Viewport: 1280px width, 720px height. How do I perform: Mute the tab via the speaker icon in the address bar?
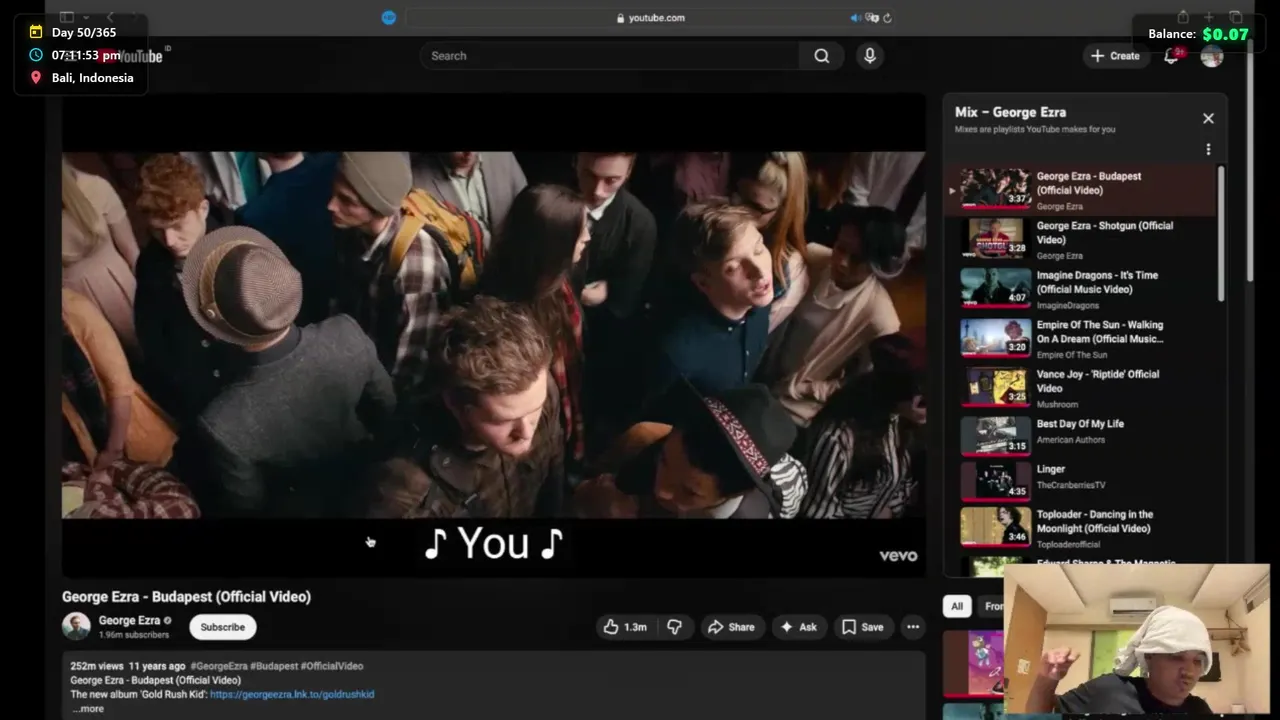click(x=855, y=17)
